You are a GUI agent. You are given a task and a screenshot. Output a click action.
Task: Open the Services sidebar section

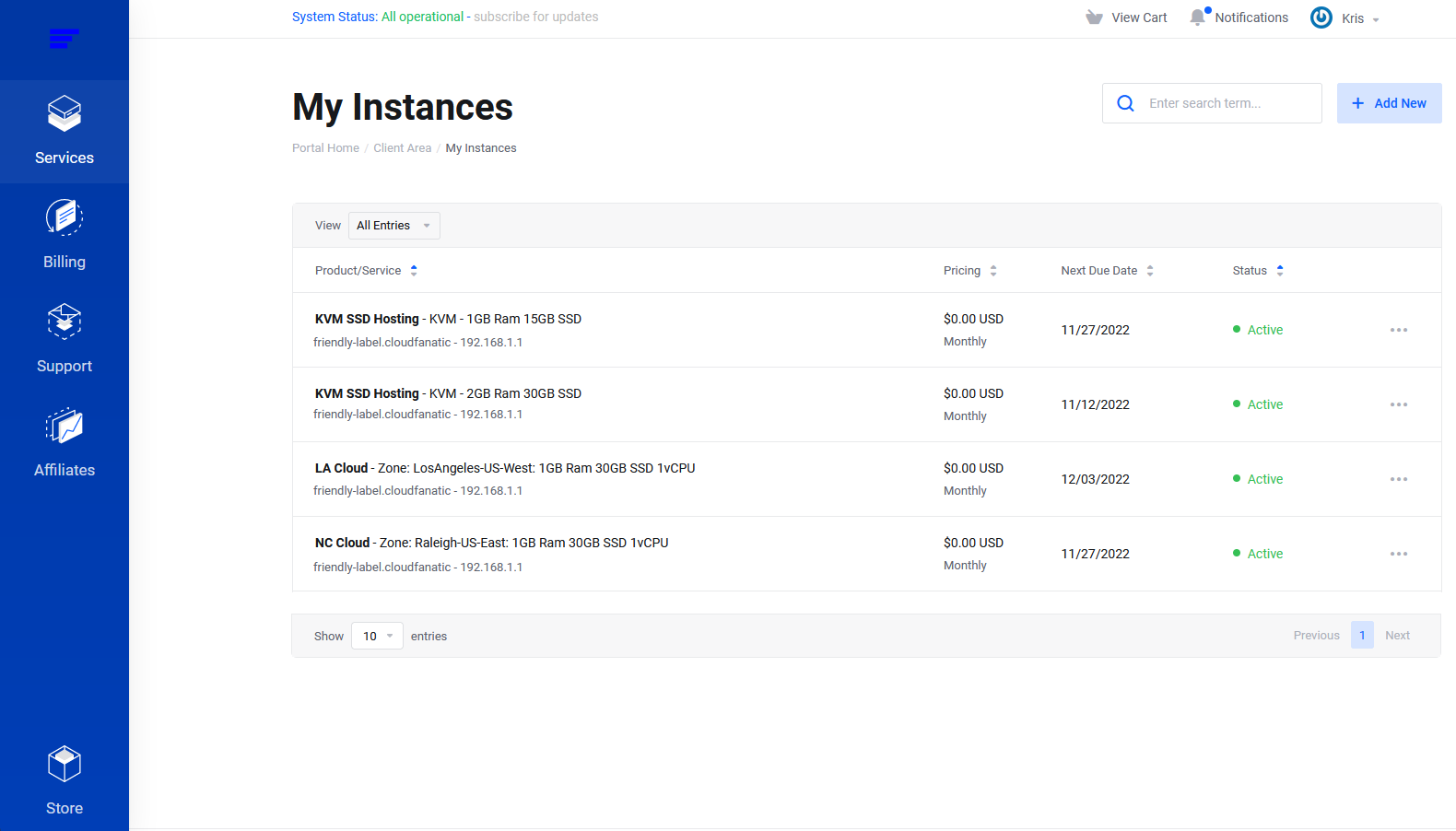(65, 132)
